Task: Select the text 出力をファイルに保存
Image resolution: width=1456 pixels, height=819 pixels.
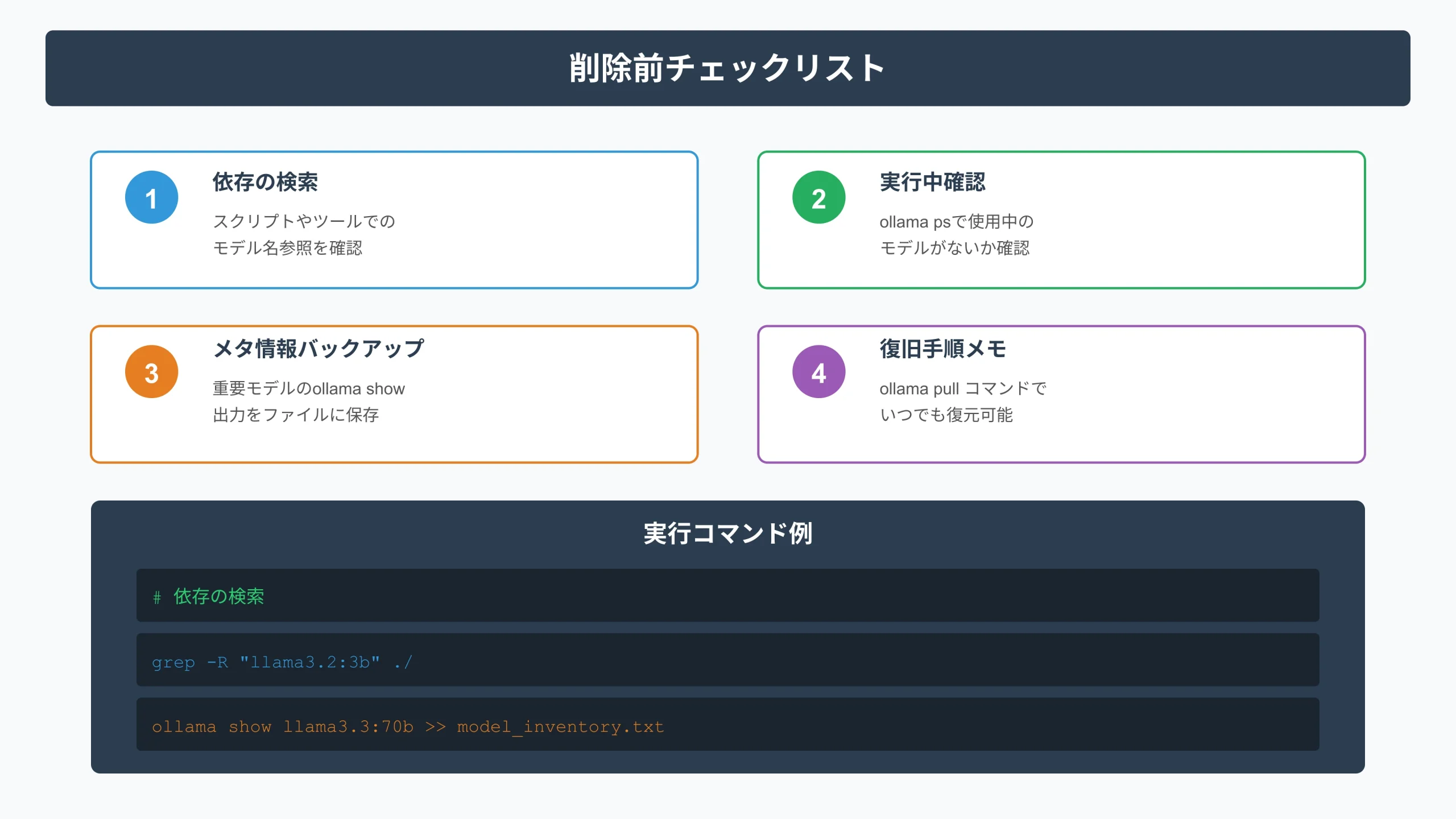Action: point(296,415)
